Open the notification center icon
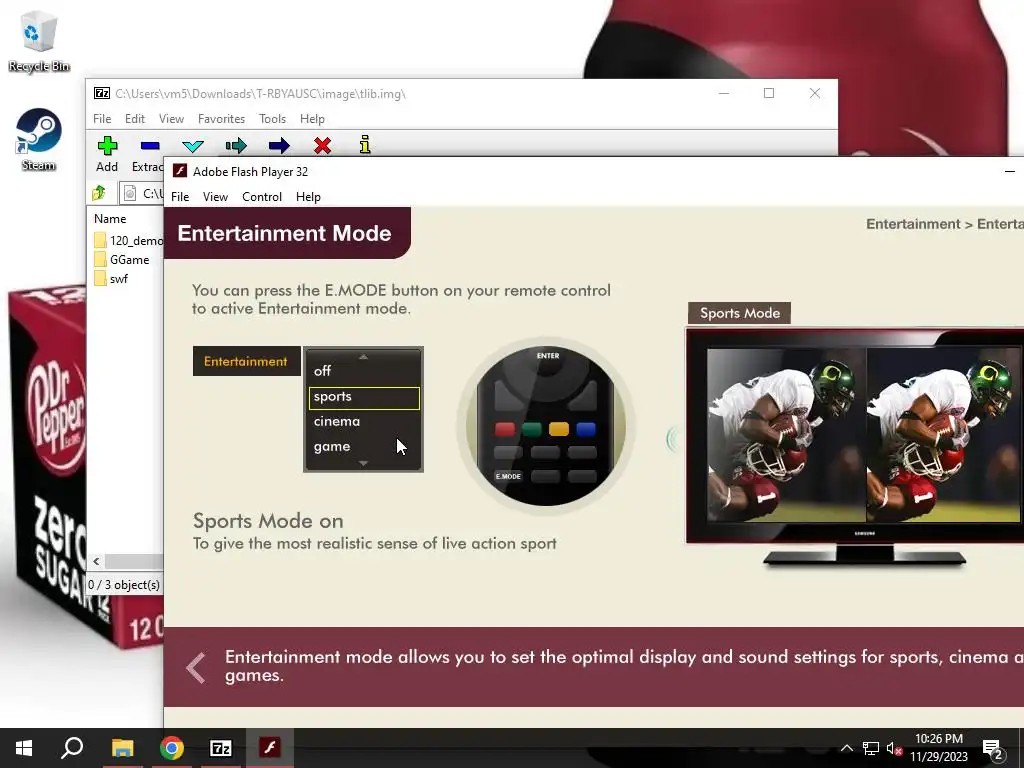1024x768 pixels. click(x=993, y=749)
